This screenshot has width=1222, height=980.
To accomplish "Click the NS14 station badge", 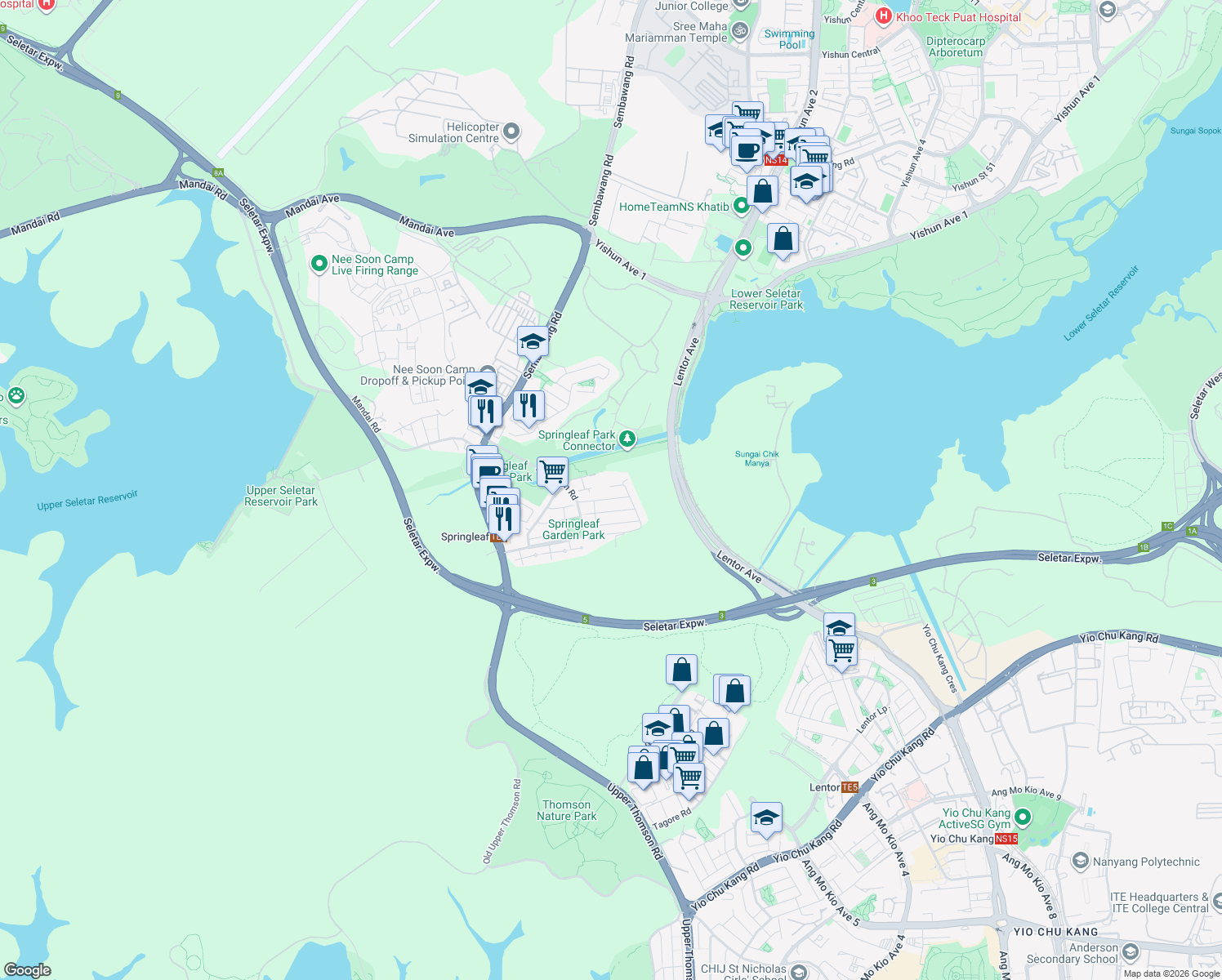I will [777, 161].
